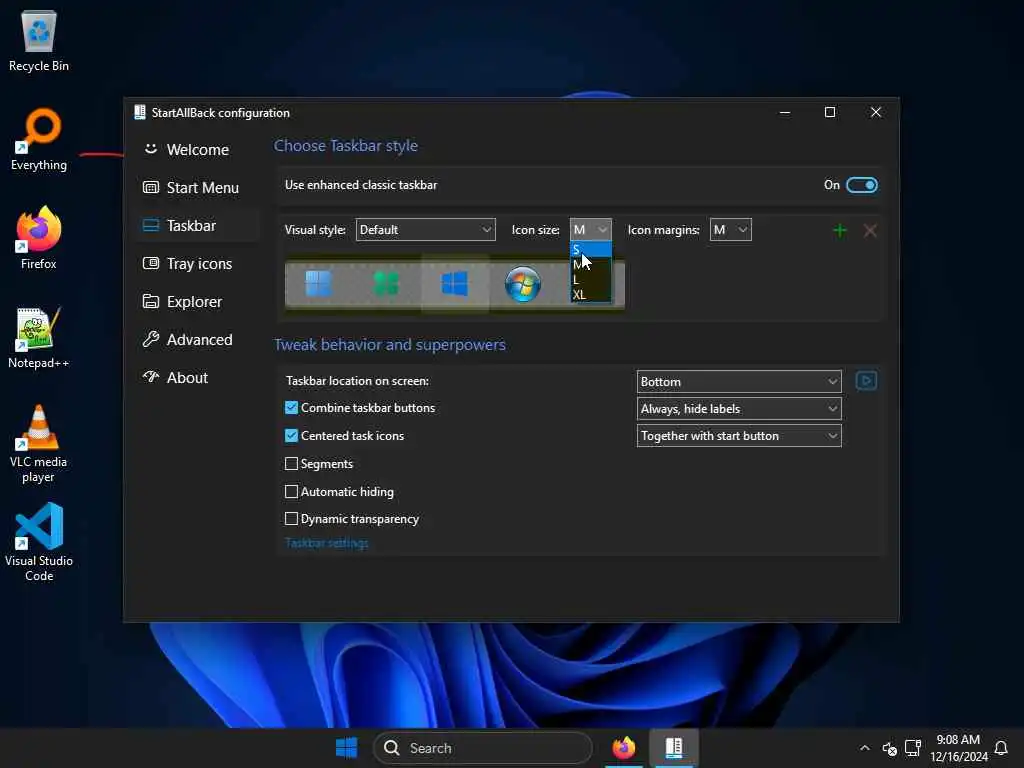Screen dimensions: 1024x768
Task: Open VLC media player shortcut
Action: (x=39, y=444)
